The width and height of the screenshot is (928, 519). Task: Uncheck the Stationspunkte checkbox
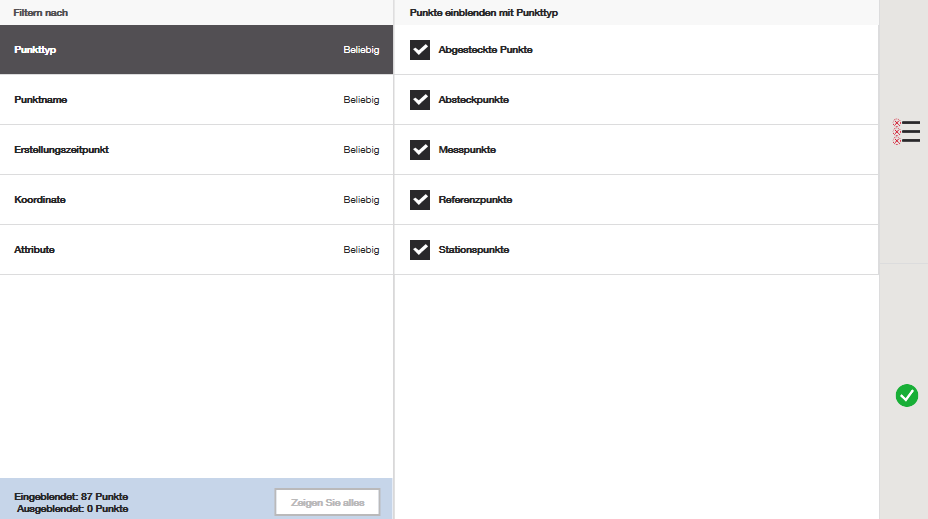click(420, 250)
